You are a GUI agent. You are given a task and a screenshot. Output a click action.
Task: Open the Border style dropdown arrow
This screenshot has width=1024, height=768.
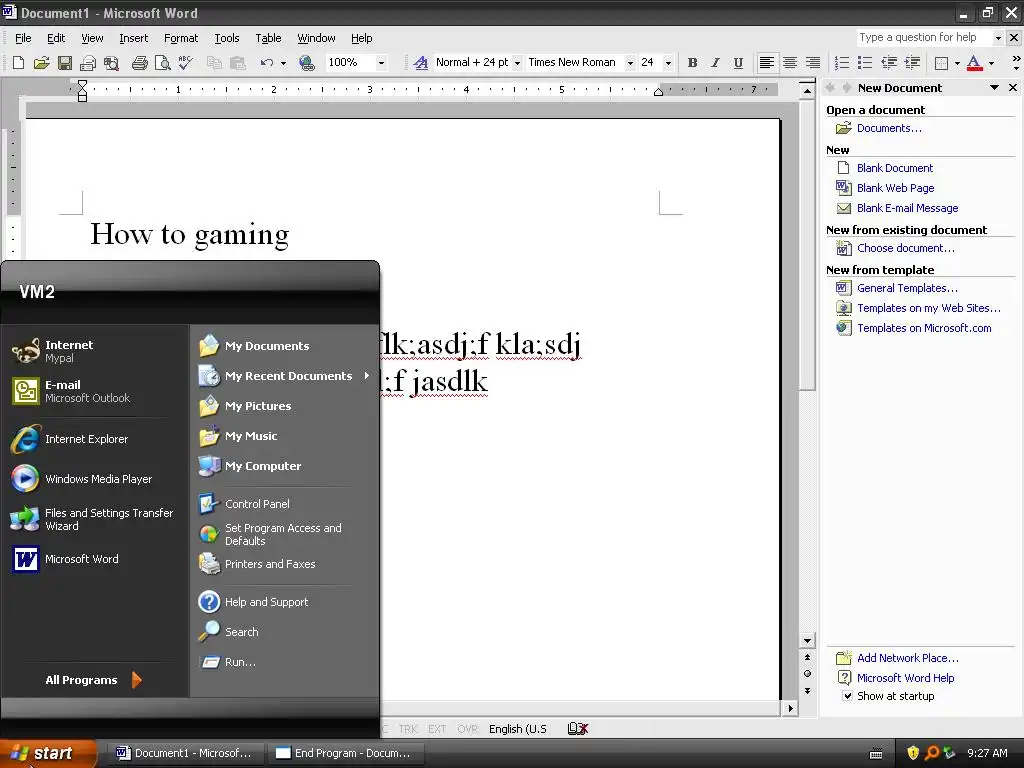click(x=957, y=63)
